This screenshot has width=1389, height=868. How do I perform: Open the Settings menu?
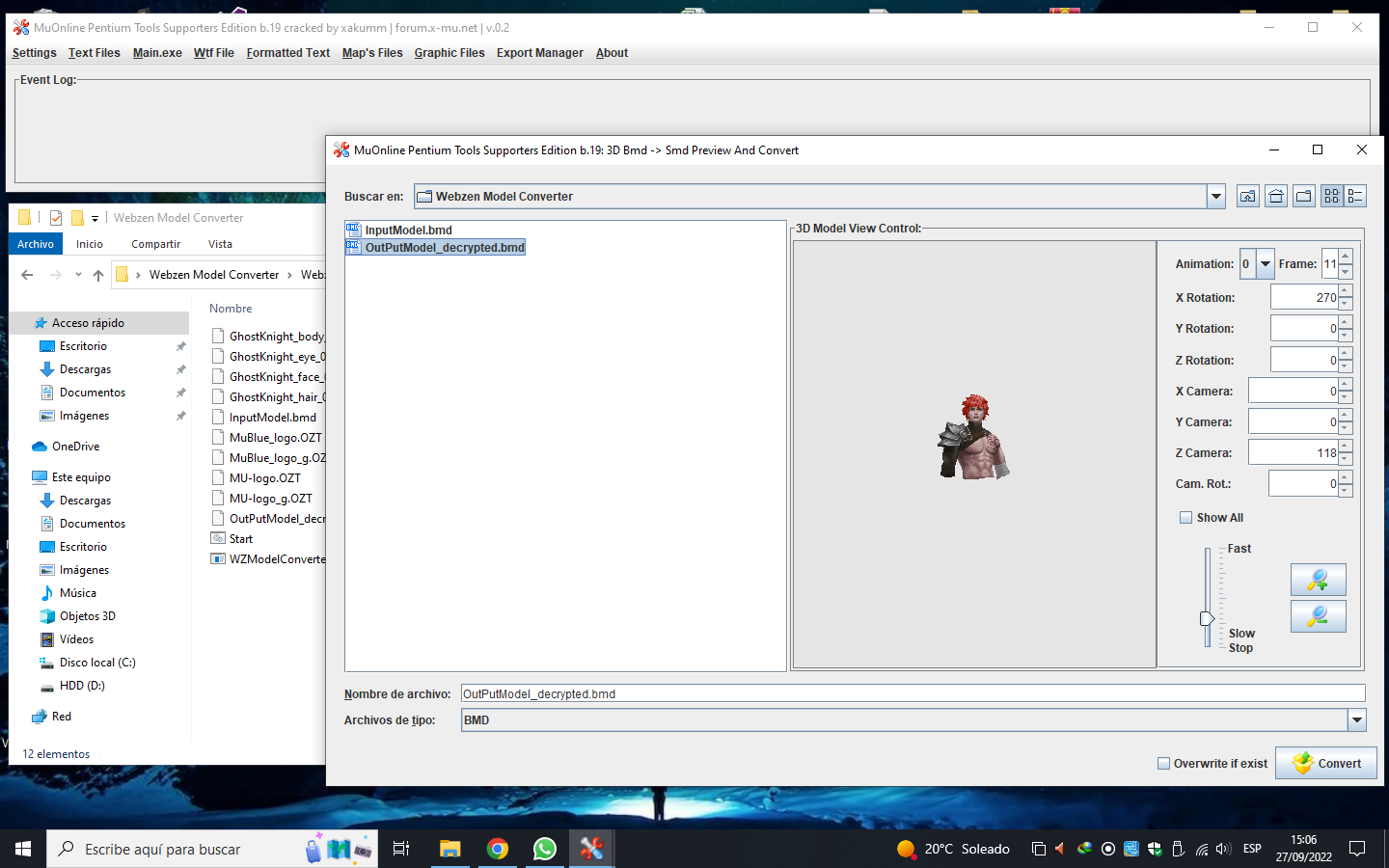[34, 53]
